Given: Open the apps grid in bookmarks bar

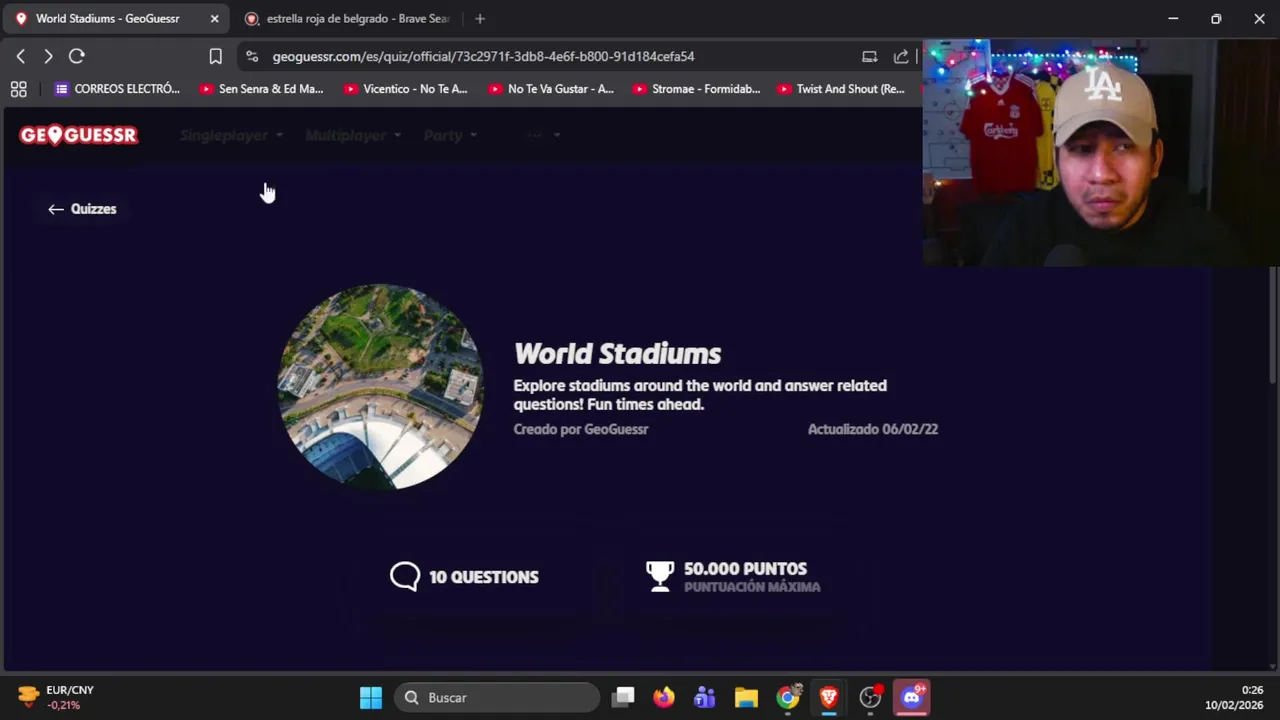Looking at the screenshot, I should click(x=18, y=89).
